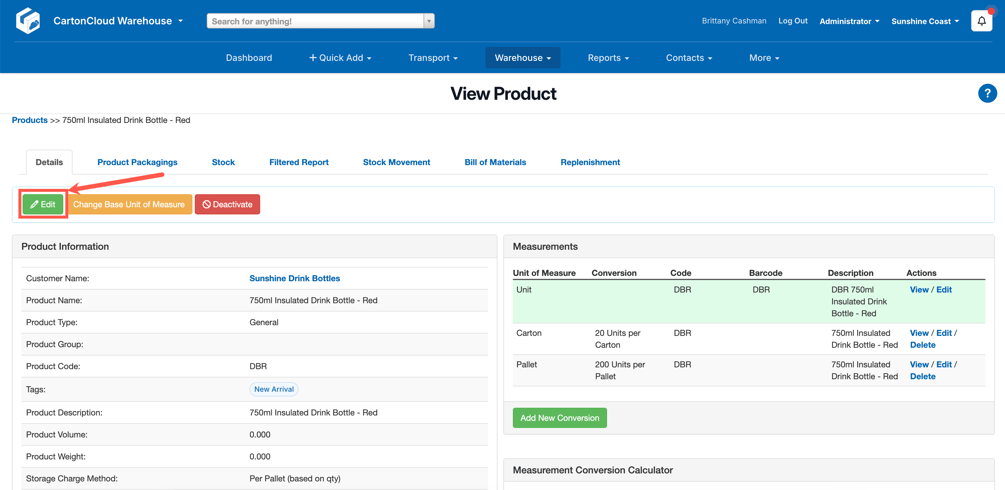Click Change Base Unit of Measure
1005x490 pixels.
(129, 205)
